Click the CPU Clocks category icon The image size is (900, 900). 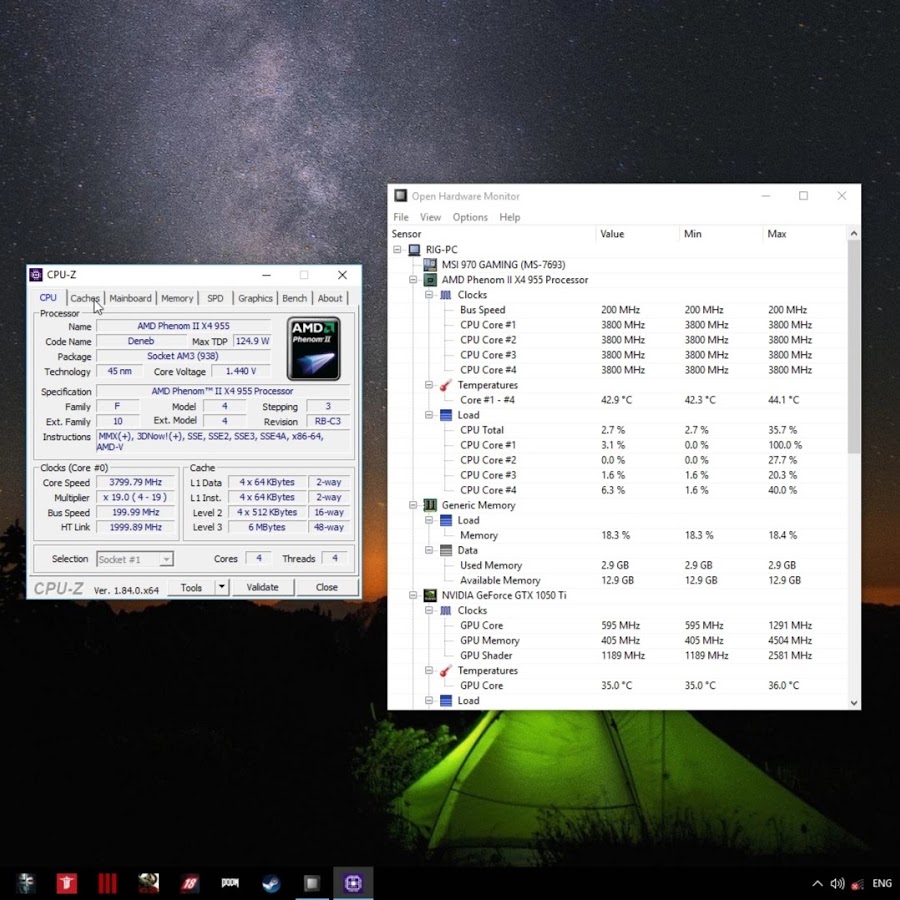(x=446, y=295)
